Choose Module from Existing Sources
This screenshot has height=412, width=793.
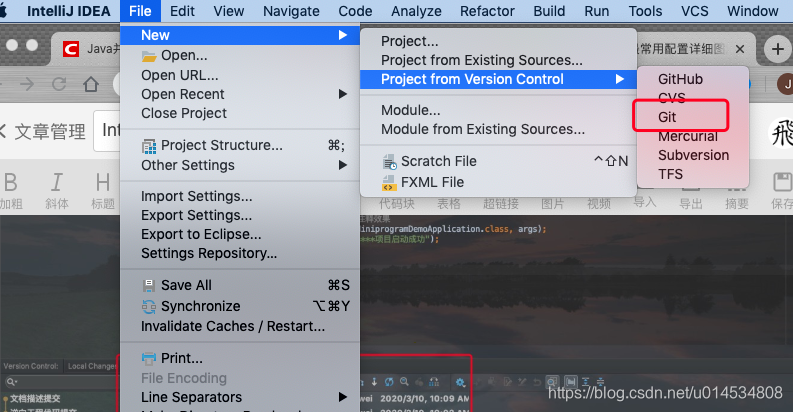point(482,129)
